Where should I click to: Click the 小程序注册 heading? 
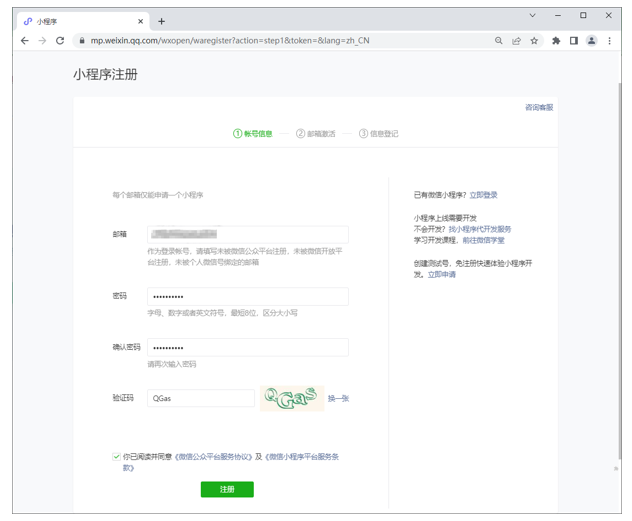105,75
